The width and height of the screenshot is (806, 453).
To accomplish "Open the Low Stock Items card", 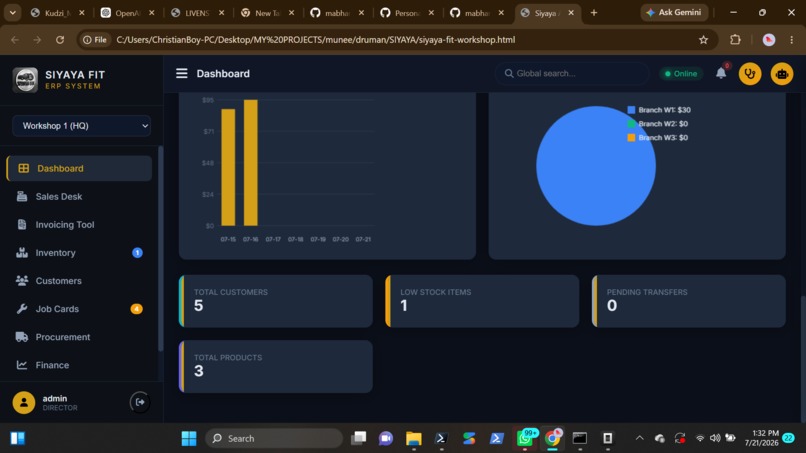I will click(x=482, y=301).
